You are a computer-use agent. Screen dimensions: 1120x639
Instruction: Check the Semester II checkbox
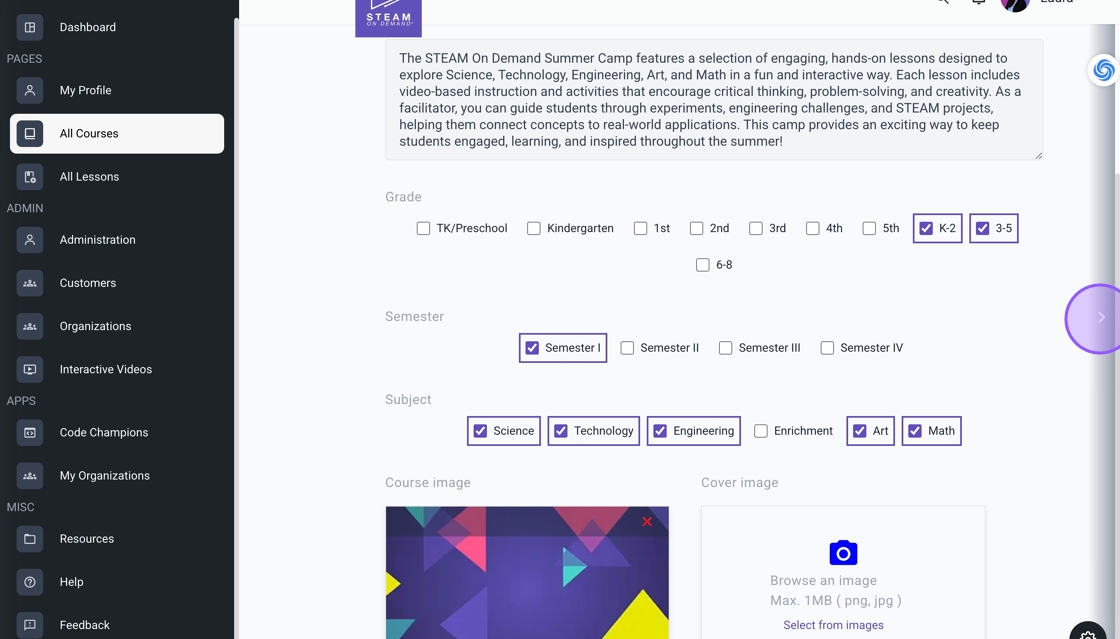pyautogui.click(x=627, y=348)
